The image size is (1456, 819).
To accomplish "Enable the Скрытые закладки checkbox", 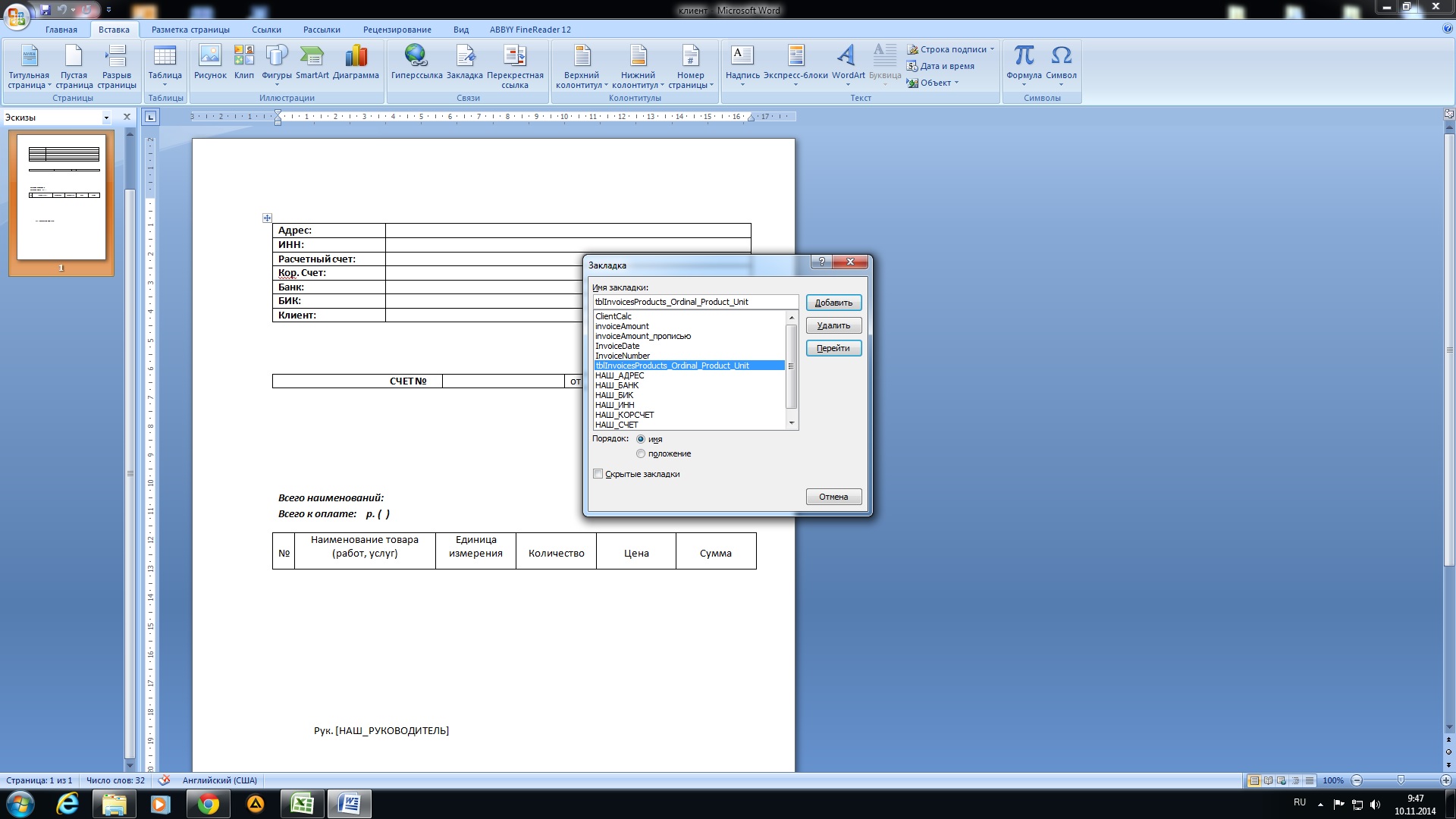I will coord(598,474).
